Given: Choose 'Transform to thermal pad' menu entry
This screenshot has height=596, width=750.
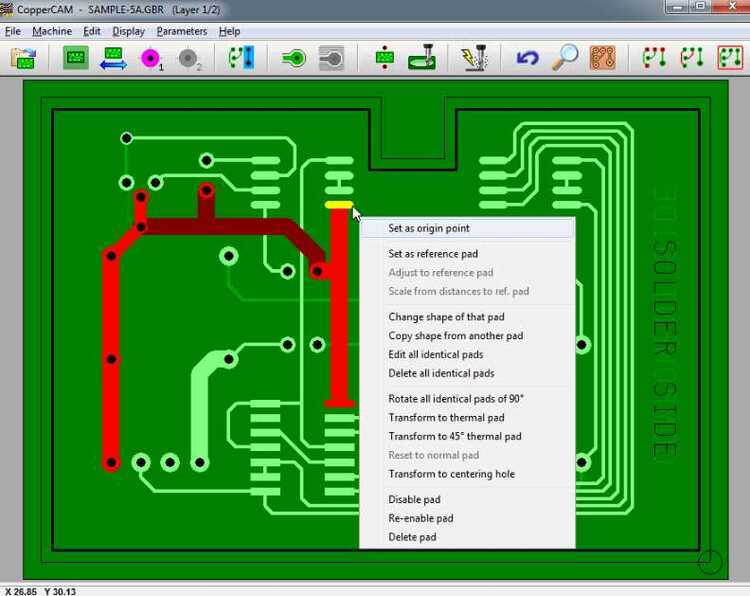Looking at the screenshot, I should (x=446, y=418).
